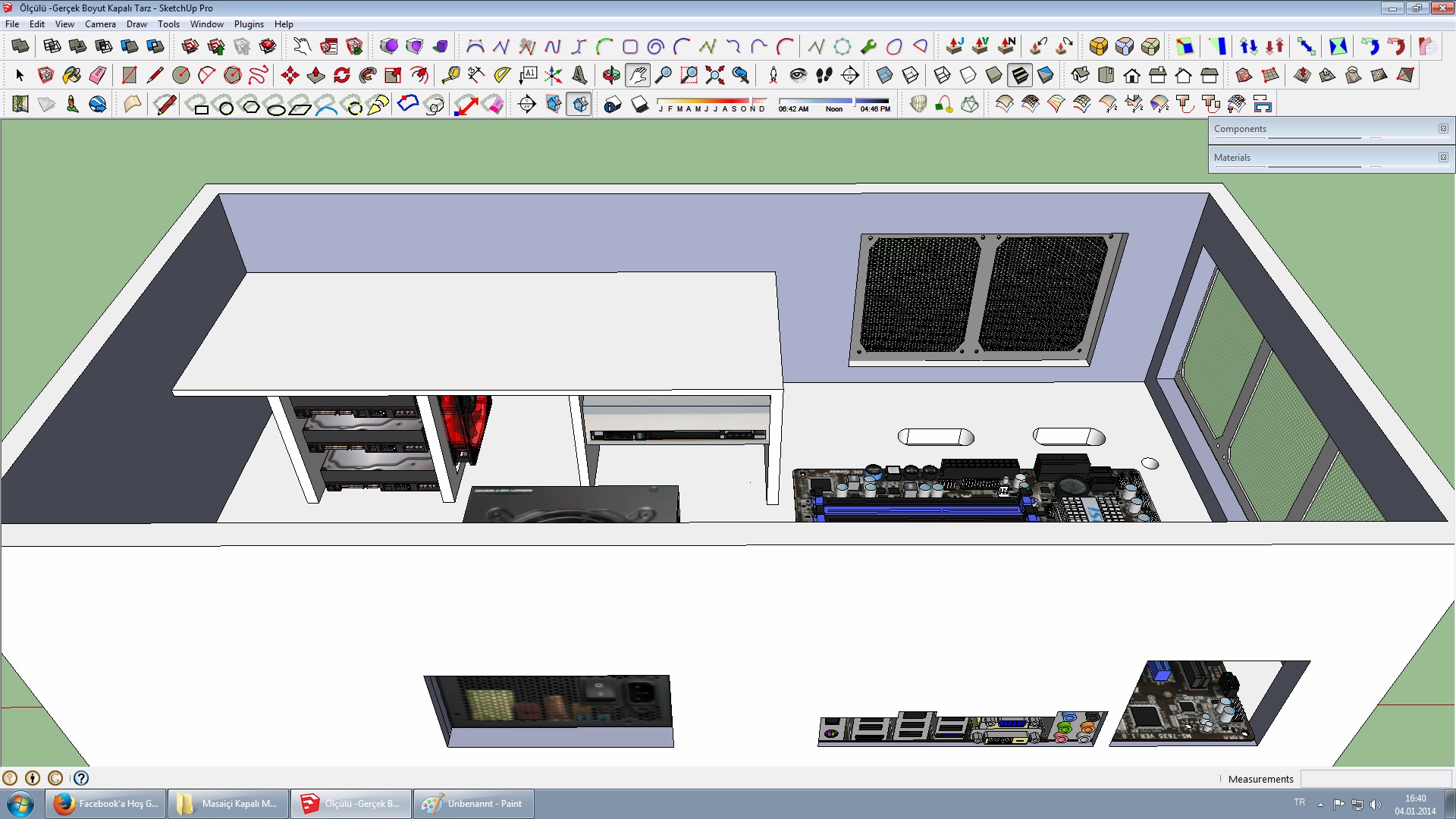Open Masaiçi Kapalı folder in taskbar
Viewport: 1456px width, 819px height.
[228, 804]
